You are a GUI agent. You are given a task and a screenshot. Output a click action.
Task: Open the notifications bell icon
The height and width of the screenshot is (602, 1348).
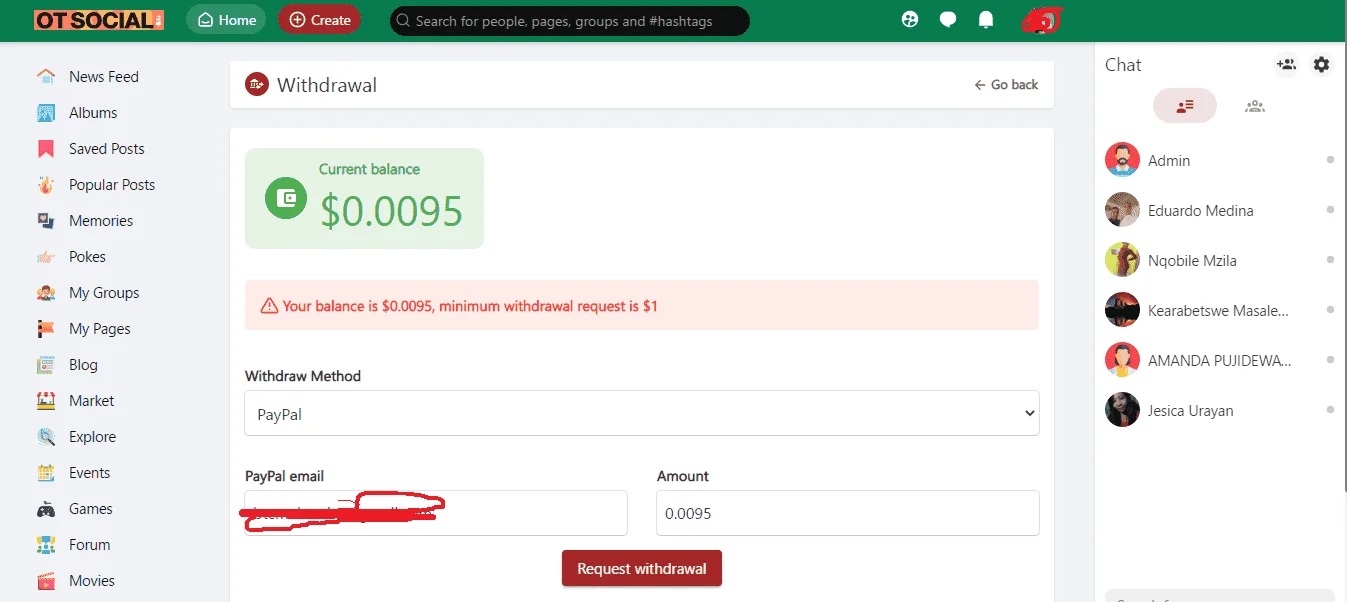click(x=986, y=19)
